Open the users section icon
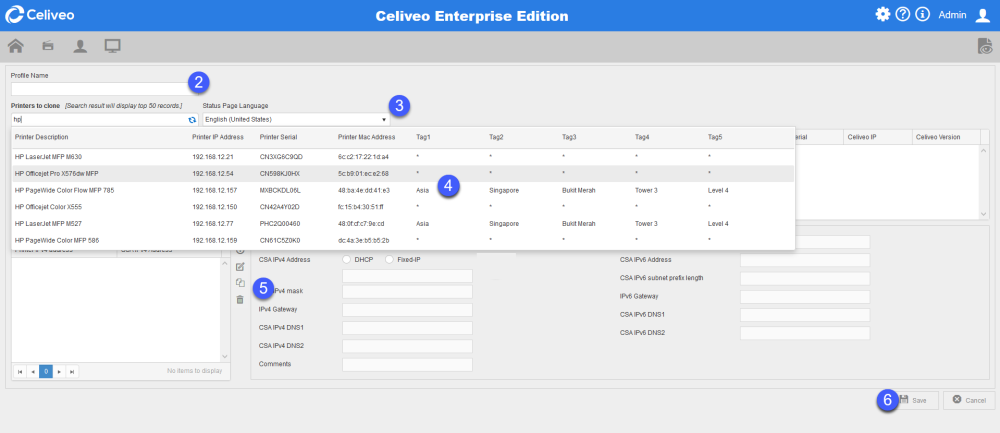 pos(80,46)
